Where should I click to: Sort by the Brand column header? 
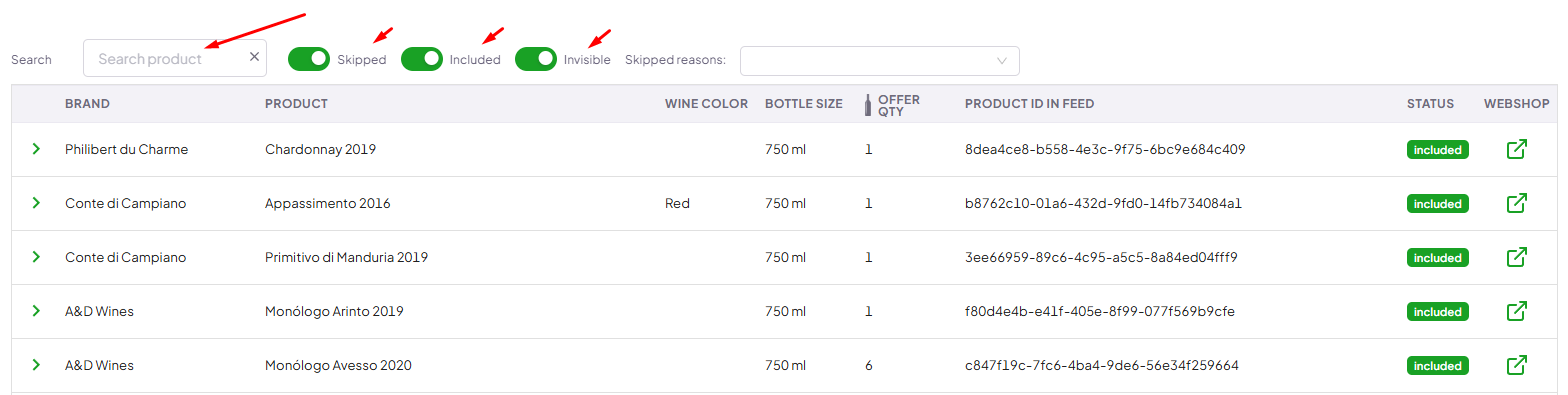click(x=87, y=104)
